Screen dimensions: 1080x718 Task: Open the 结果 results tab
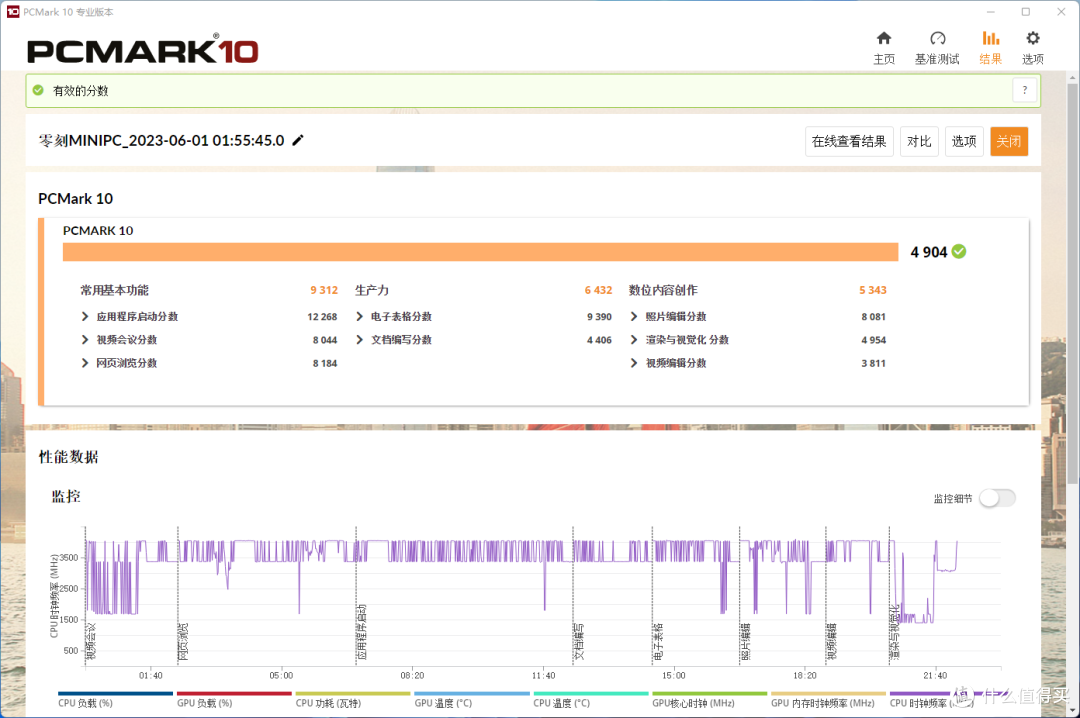tap(990, 48)
